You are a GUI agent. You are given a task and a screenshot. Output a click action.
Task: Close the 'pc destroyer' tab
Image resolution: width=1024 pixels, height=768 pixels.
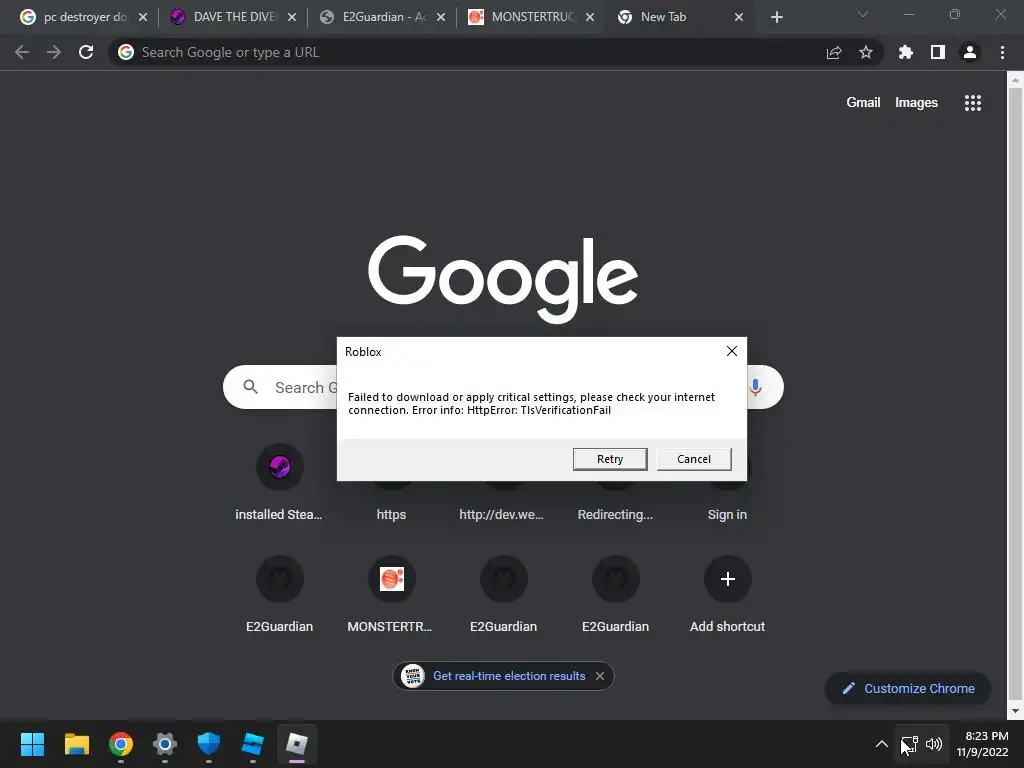click(143, 17)
